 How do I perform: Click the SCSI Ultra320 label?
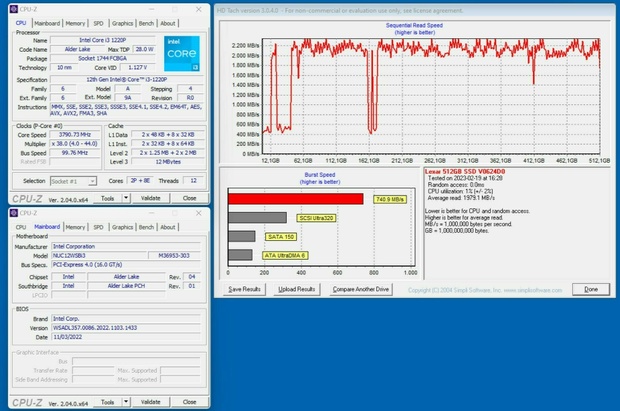pyautogui.click(x=316, y=218)
